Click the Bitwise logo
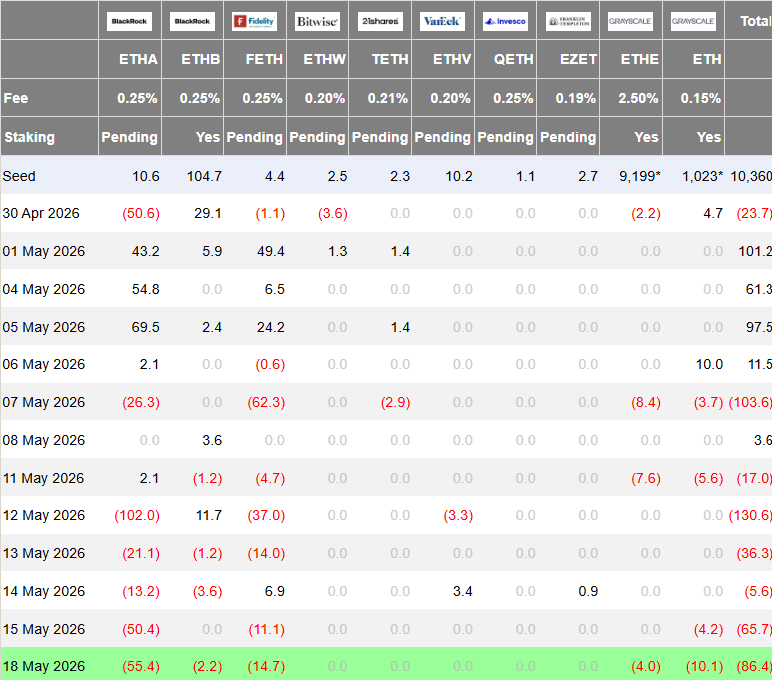This screenshot has height=680, width=772. [317, 21]
